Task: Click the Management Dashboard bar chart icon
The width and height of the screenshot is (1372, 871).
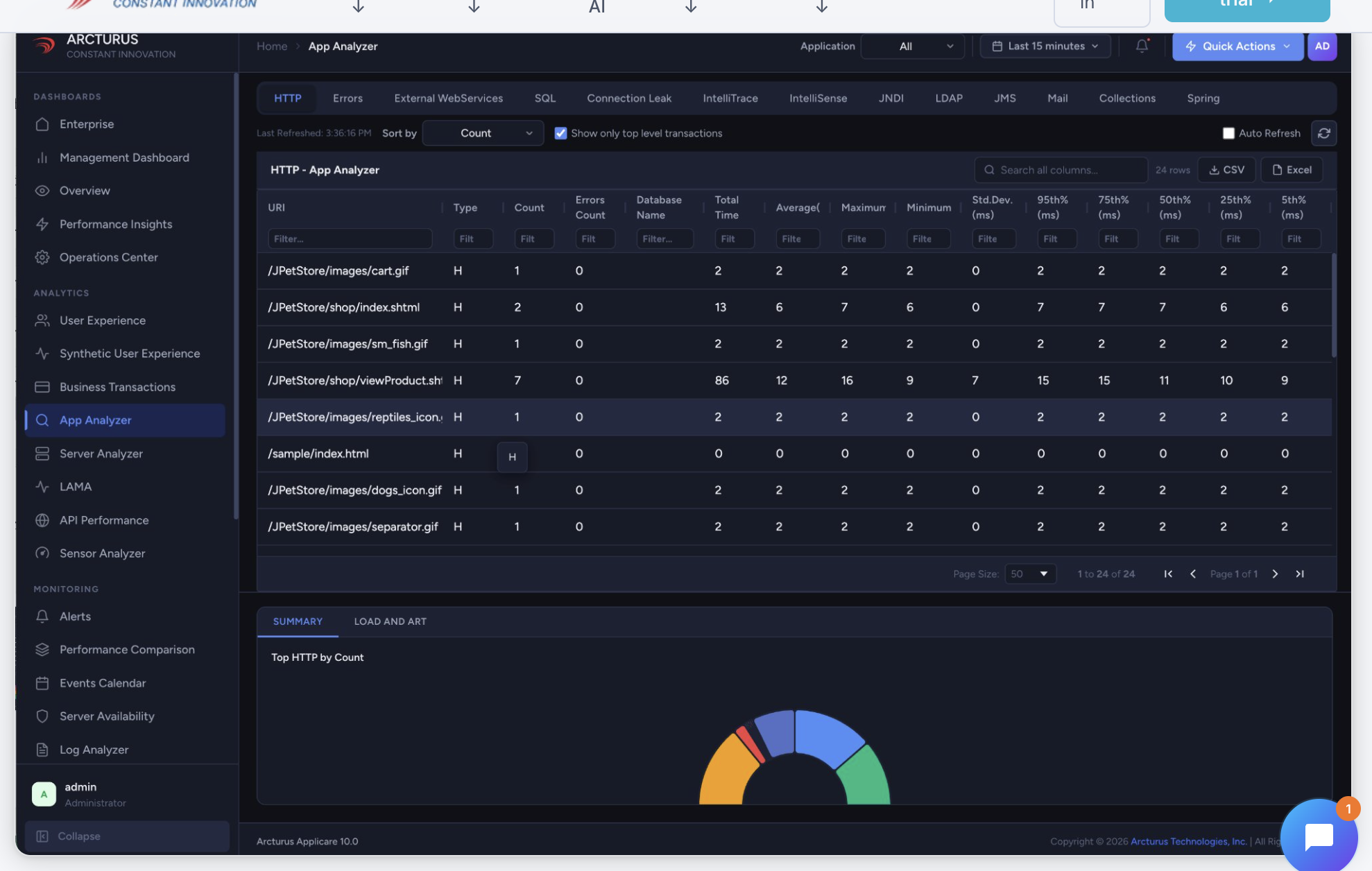Action: click(42, 157)
